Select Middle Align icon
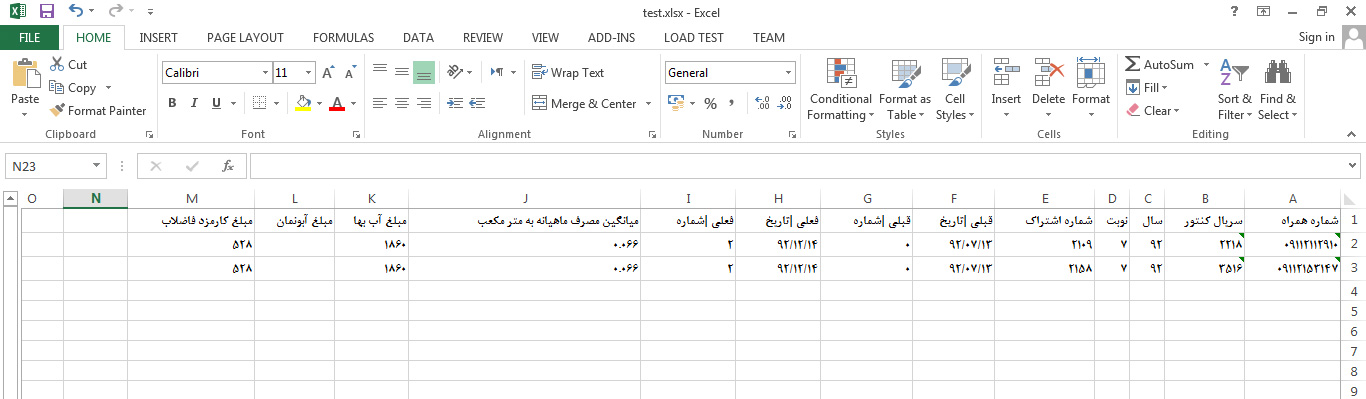Image resolution: width=1366 pixels, height=399 pixels. (401, 71)
